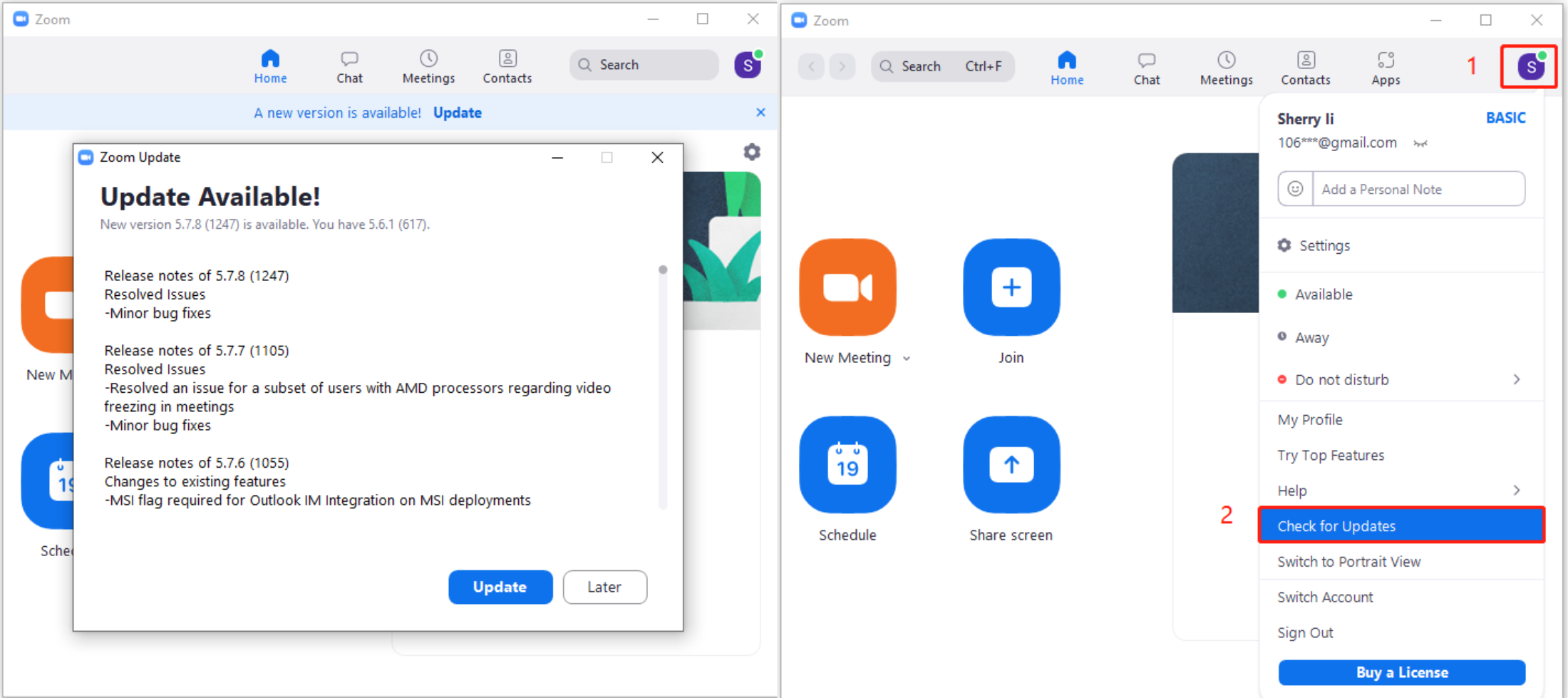
Task: Click Zoom logo in Zoom Update dialog title
Action: tap(86, 158)
